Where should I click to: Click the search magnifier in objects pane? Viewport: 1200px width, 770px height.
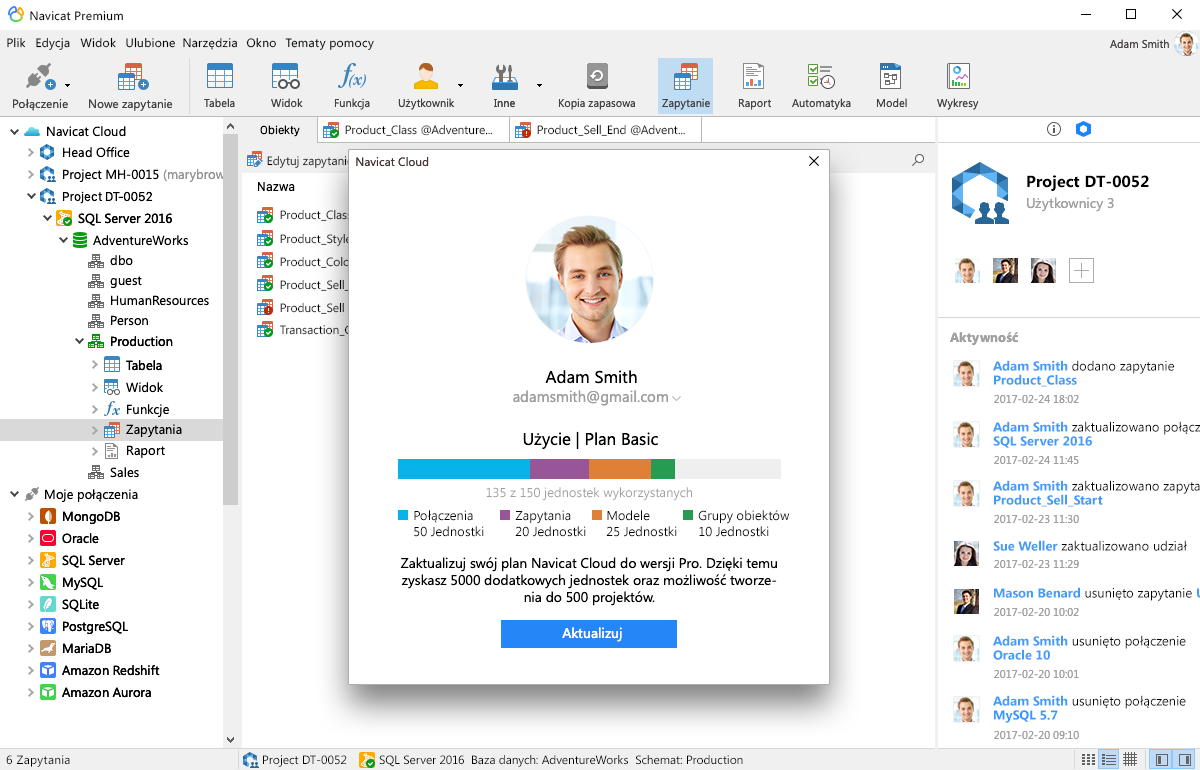pyautogui.click(x=918, y=160)
